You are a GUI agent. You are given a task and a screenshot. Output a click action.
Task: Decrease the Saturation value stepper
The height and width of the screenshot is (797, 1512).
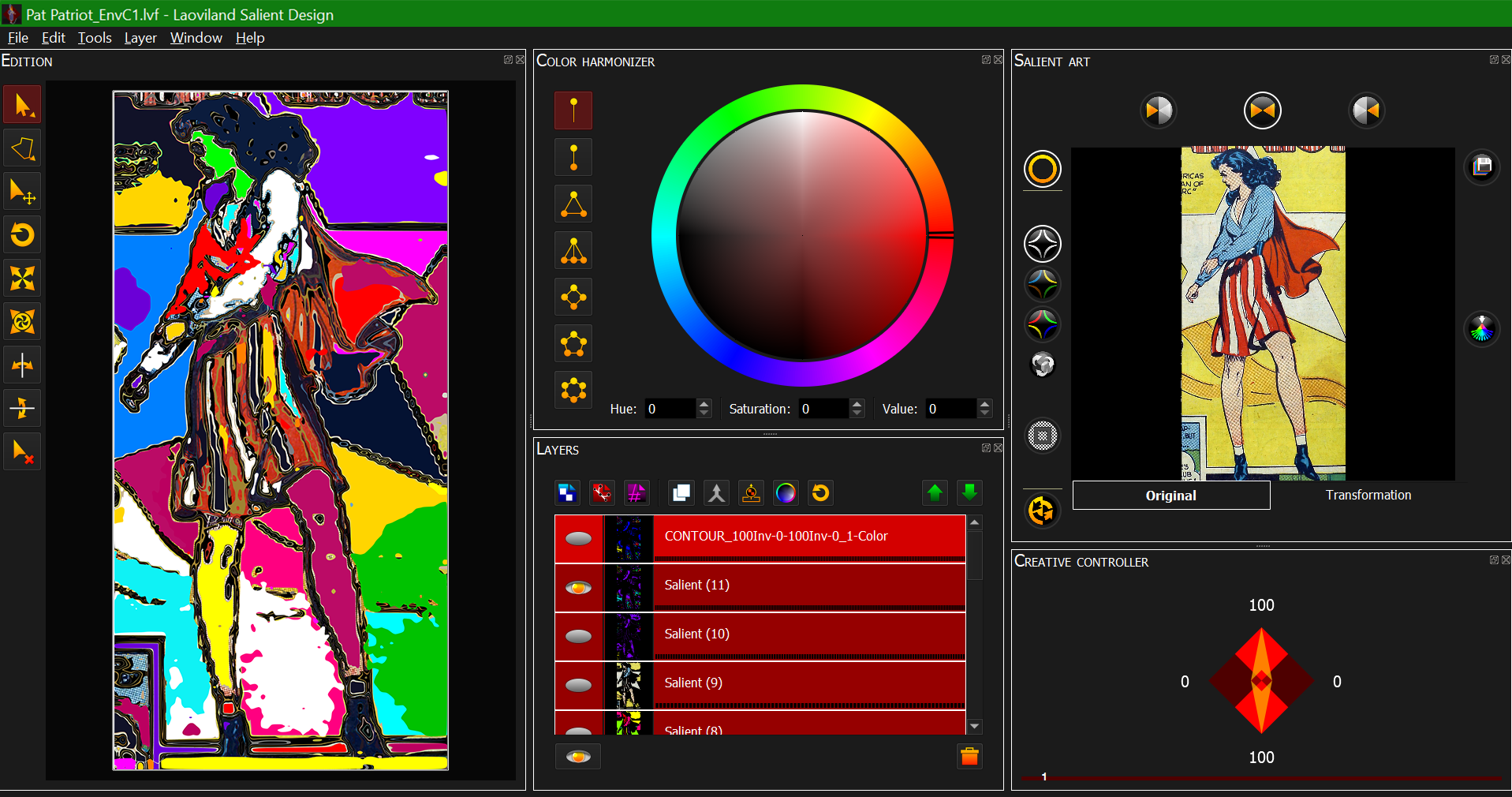coord(857,413)
